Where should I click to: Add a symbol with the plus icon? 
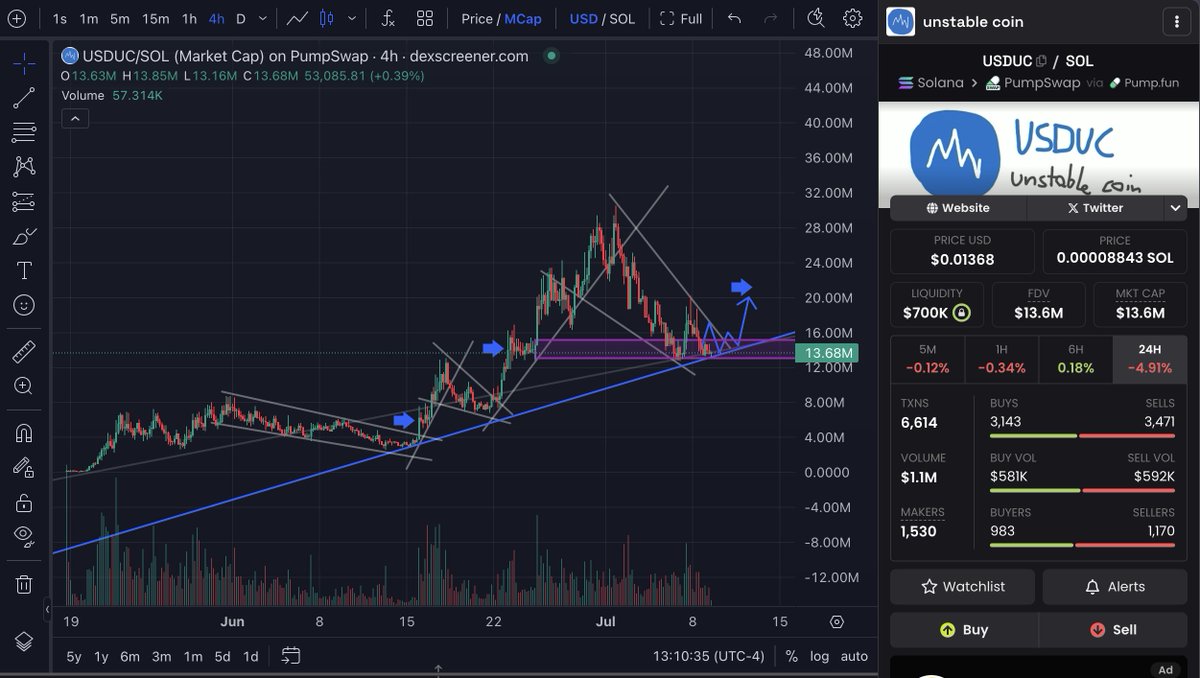pos(17,18)
